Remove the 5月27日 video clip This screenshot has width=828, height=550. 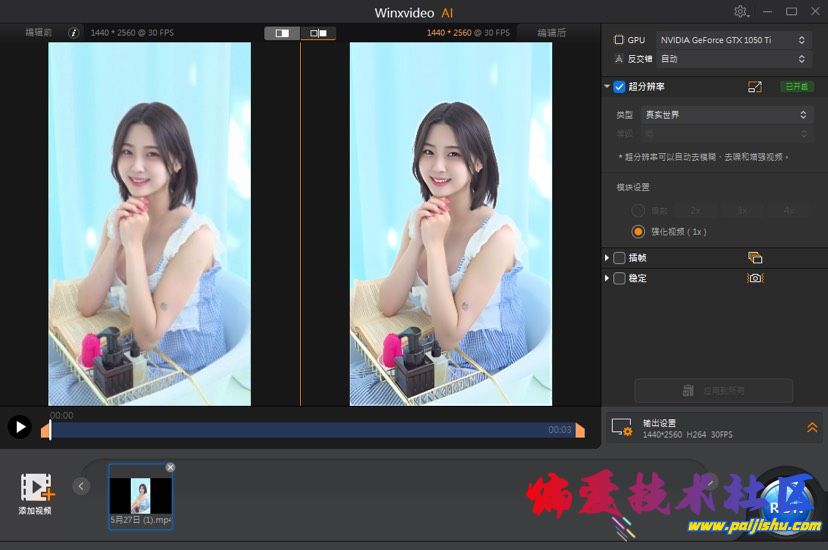click(170, 467)
